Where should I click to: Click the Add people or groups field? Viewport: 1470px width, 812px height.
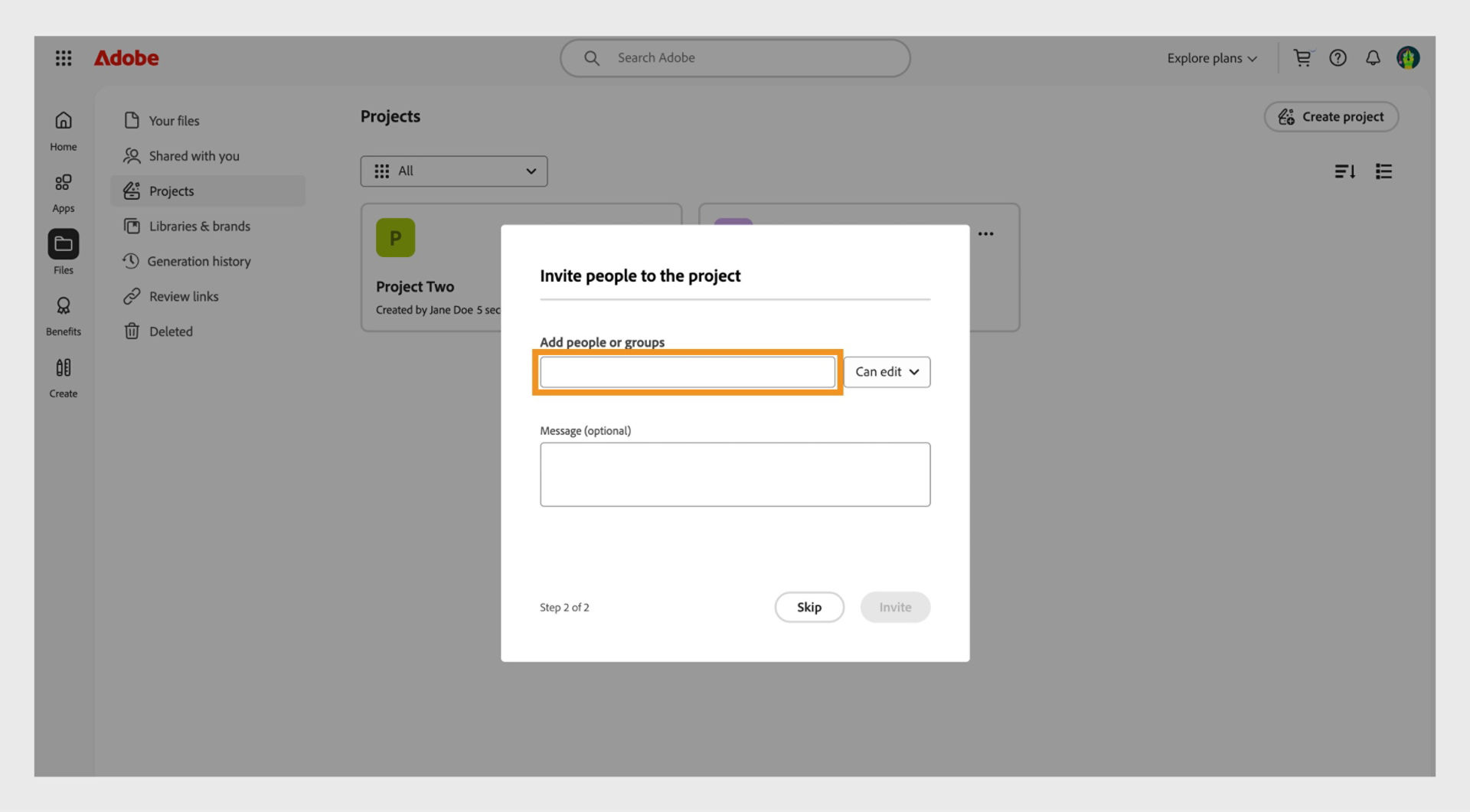coord(687,372)
